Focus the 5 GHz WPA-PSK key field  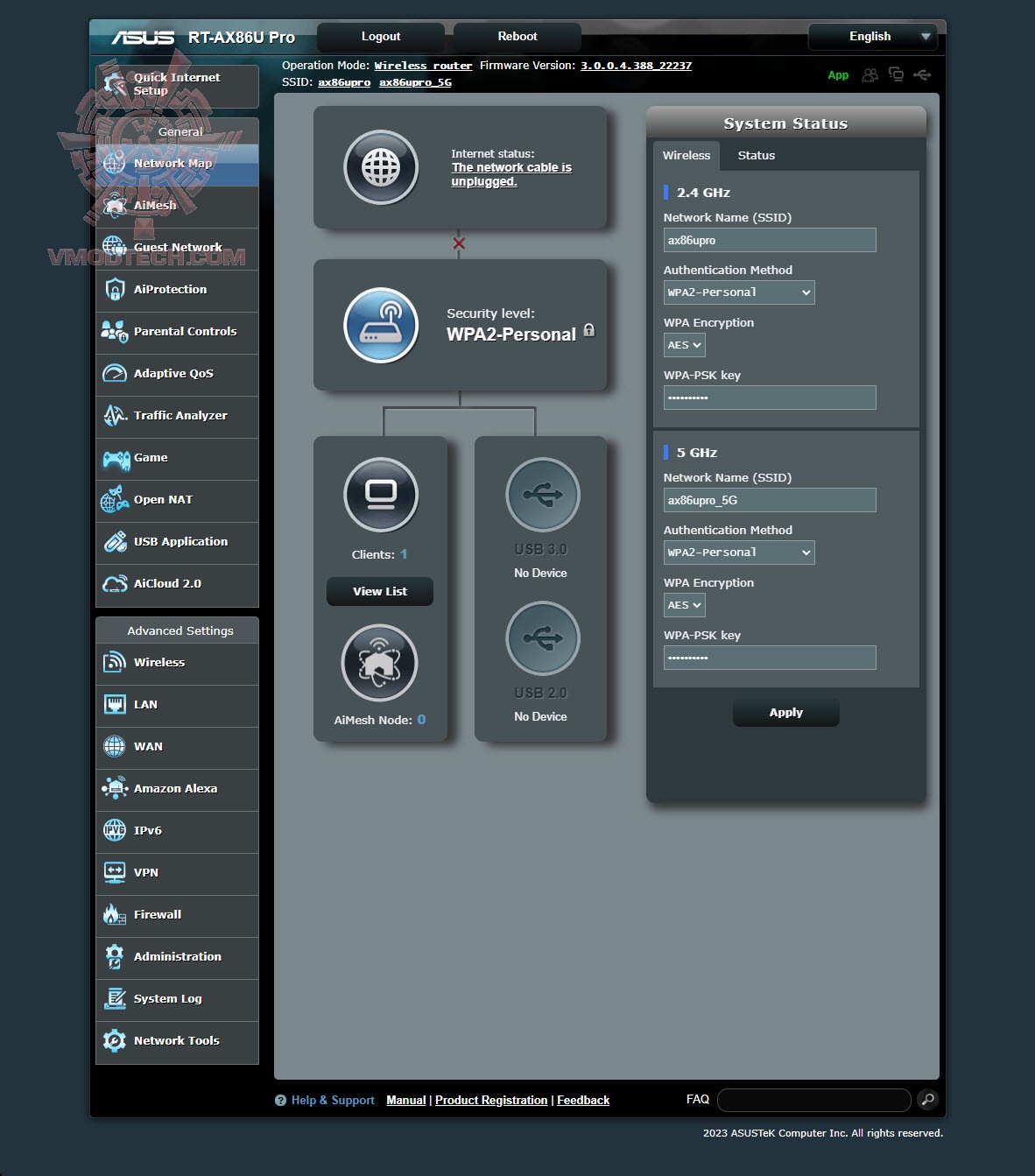(770, 658)
